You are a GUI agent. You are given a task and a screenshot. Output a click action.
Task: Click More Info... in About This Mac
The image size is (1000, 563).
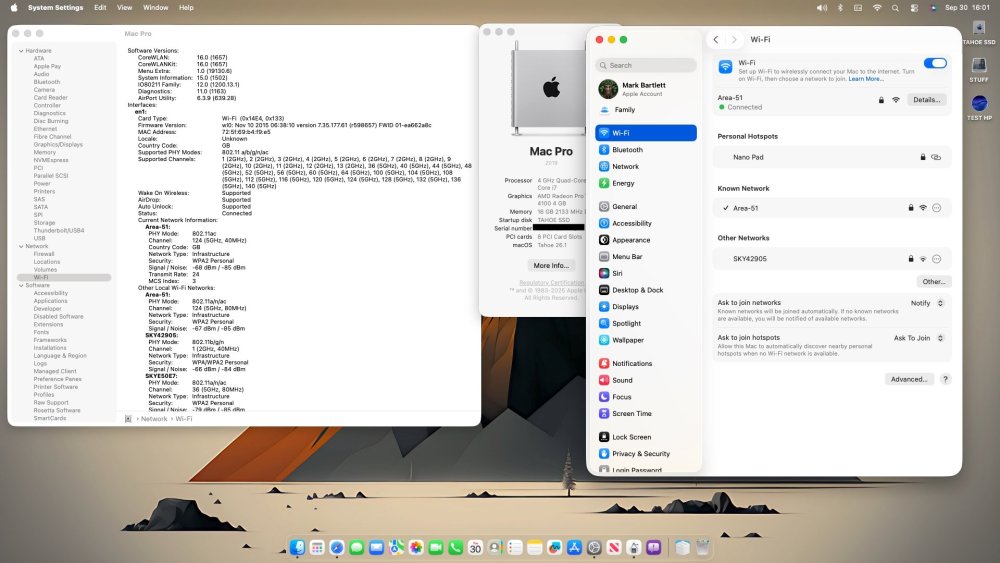(551, 265)
